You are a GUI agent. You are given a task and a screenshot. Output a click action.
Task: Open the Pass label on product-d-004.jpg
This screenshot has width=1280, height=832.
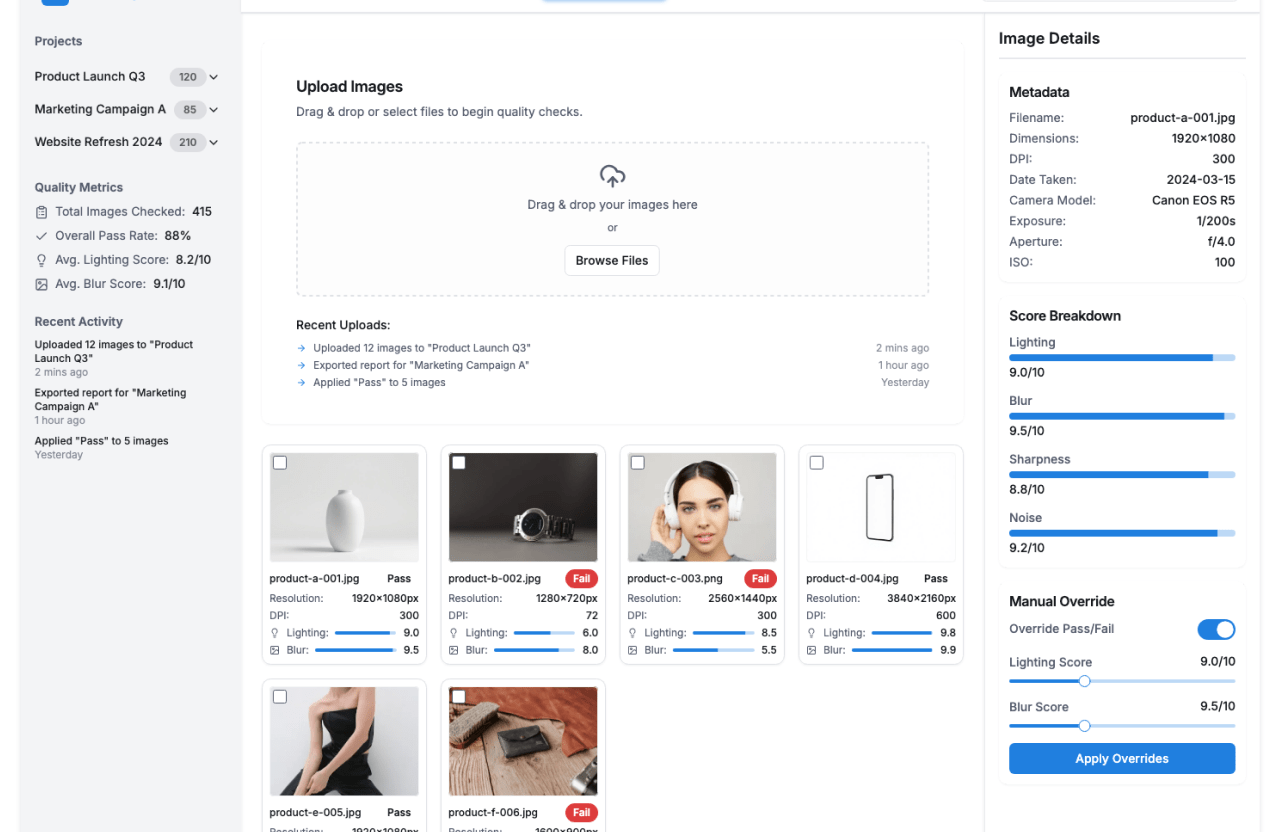click(935, 578)
